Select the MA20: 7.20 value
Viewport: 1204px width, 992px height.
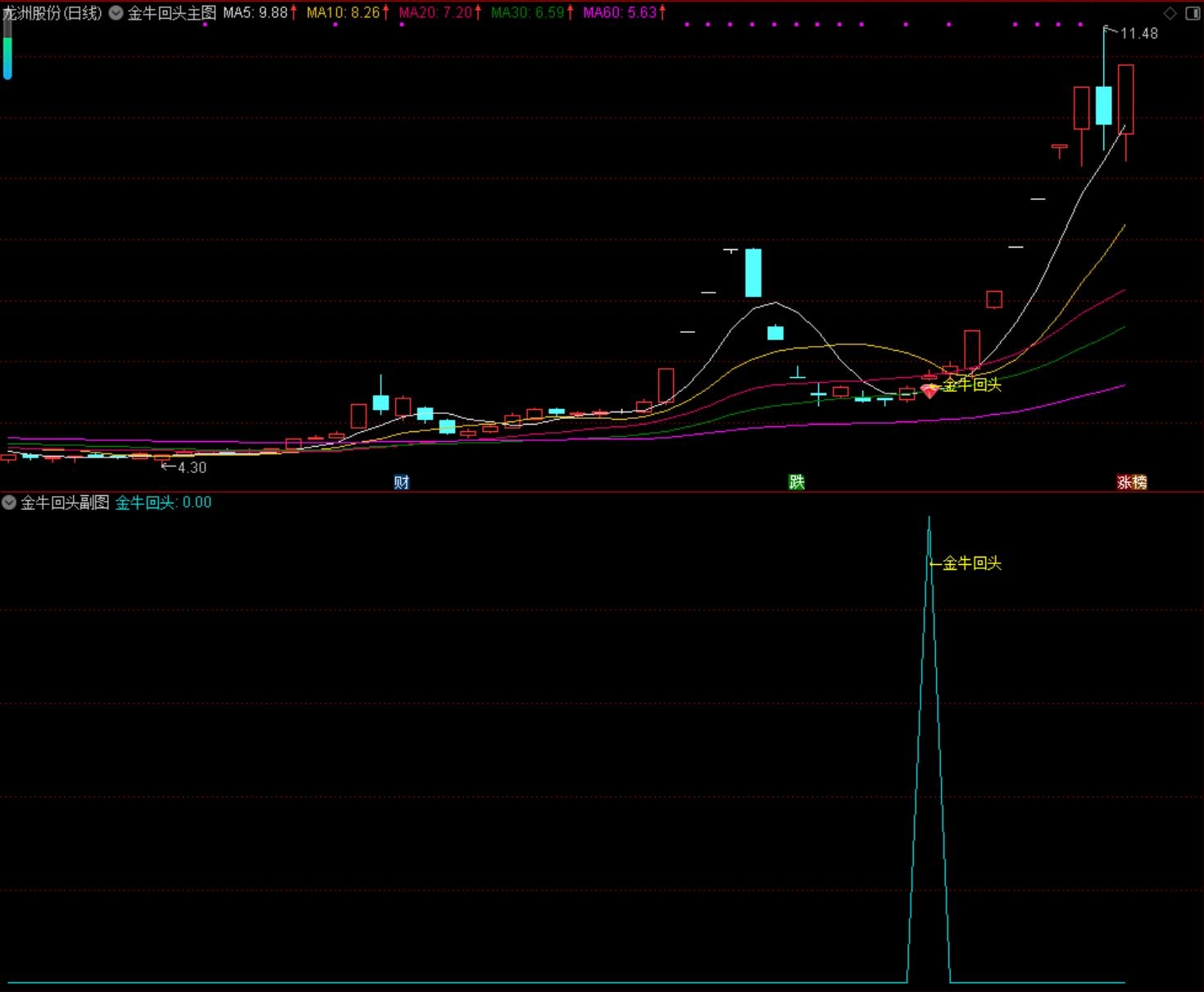pyautogui.click(x=436, y=13)
